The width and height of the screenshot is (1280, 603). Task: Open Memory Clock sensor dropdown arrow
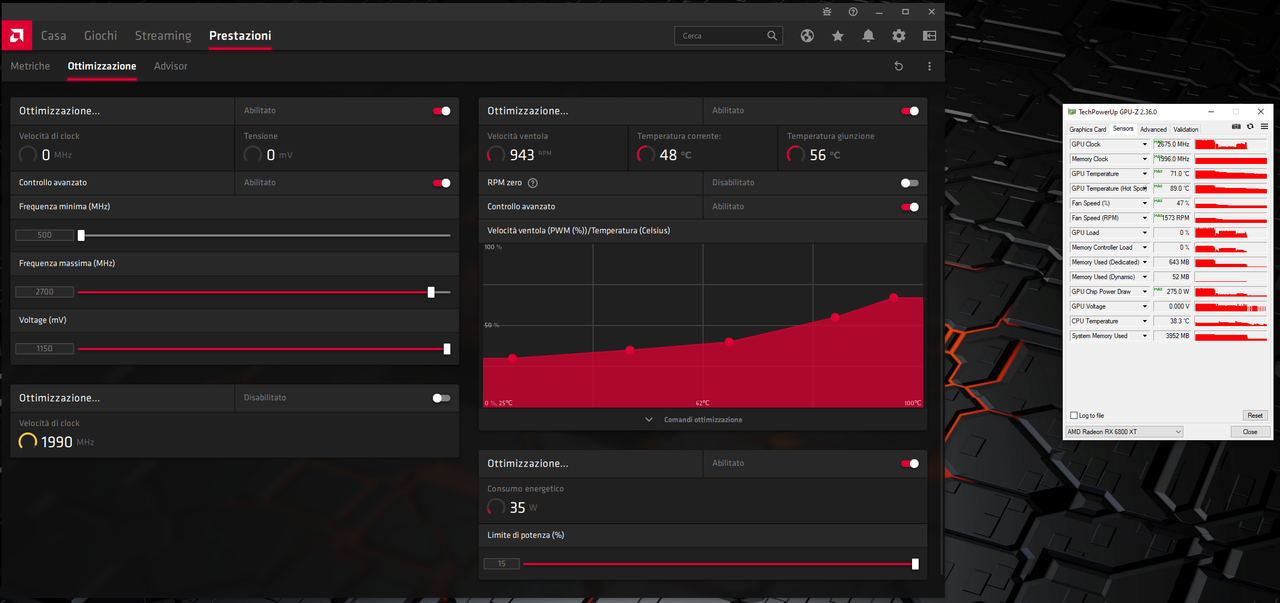1145,159
